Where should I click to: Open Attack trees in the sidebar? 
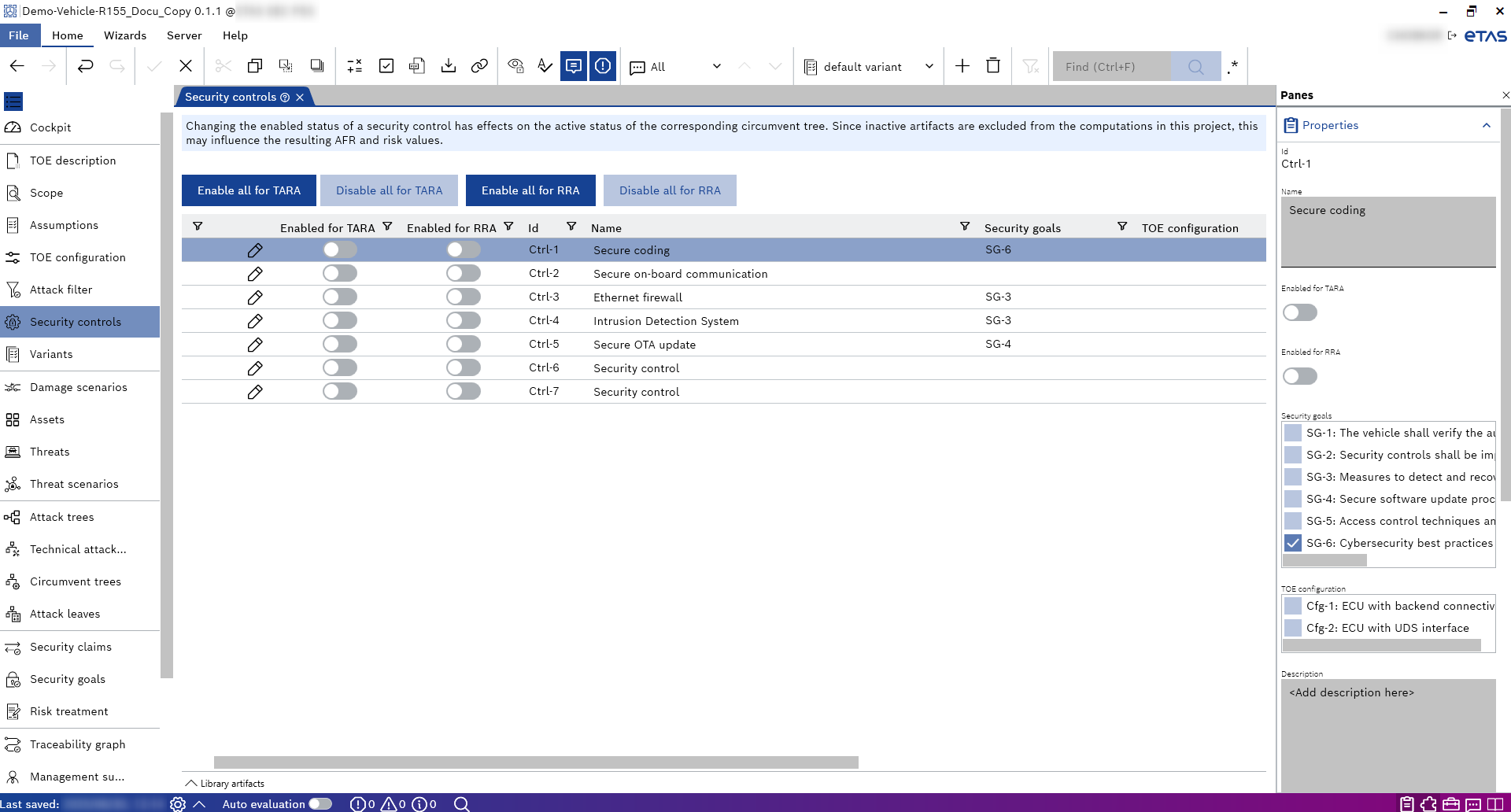tap(61, 517)
